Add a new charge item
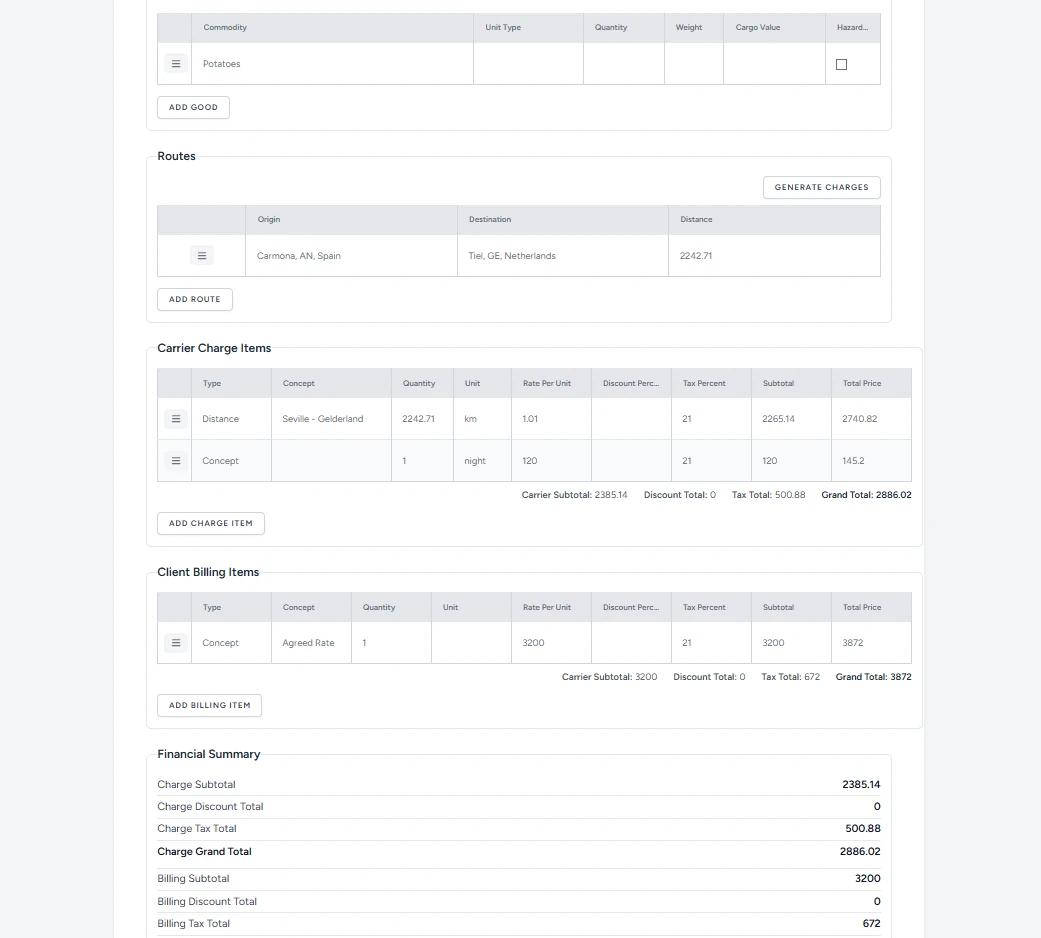 coord(211,523)
